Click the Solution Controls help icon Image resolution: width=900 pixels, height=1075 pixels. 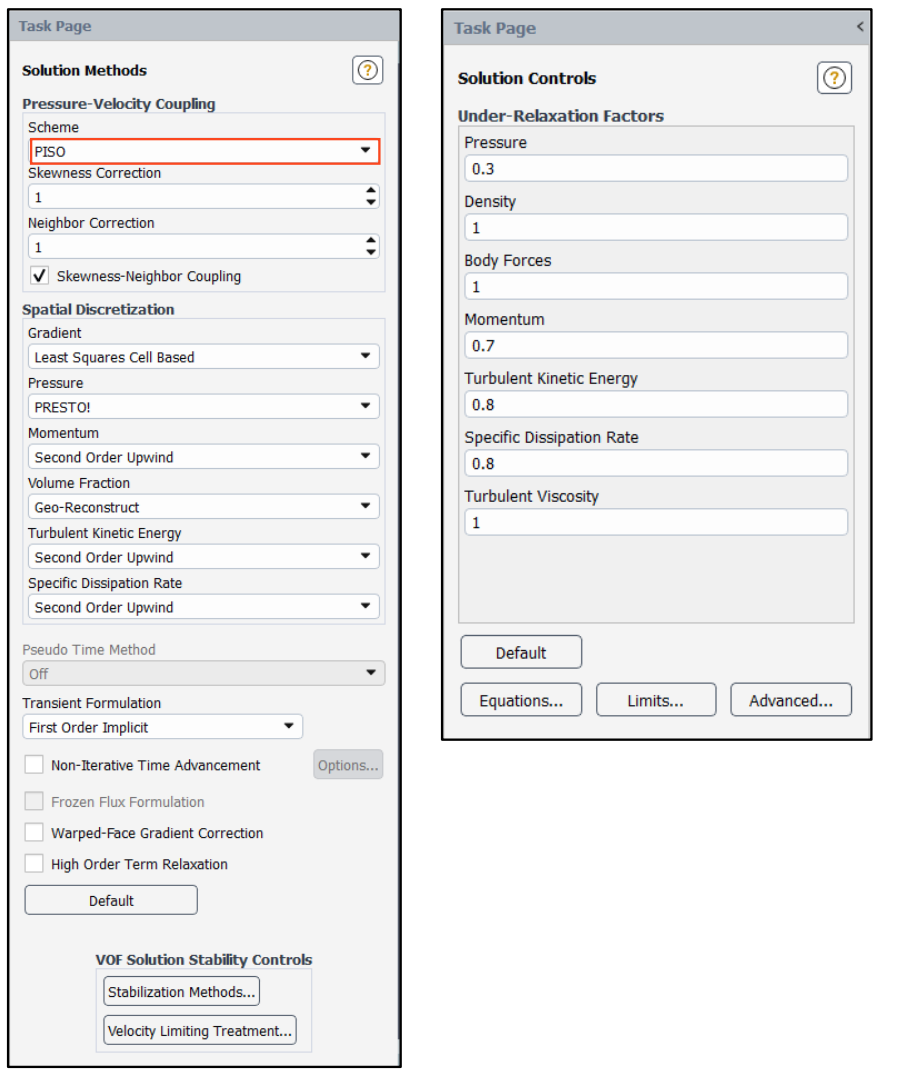[x=834, y=78]
